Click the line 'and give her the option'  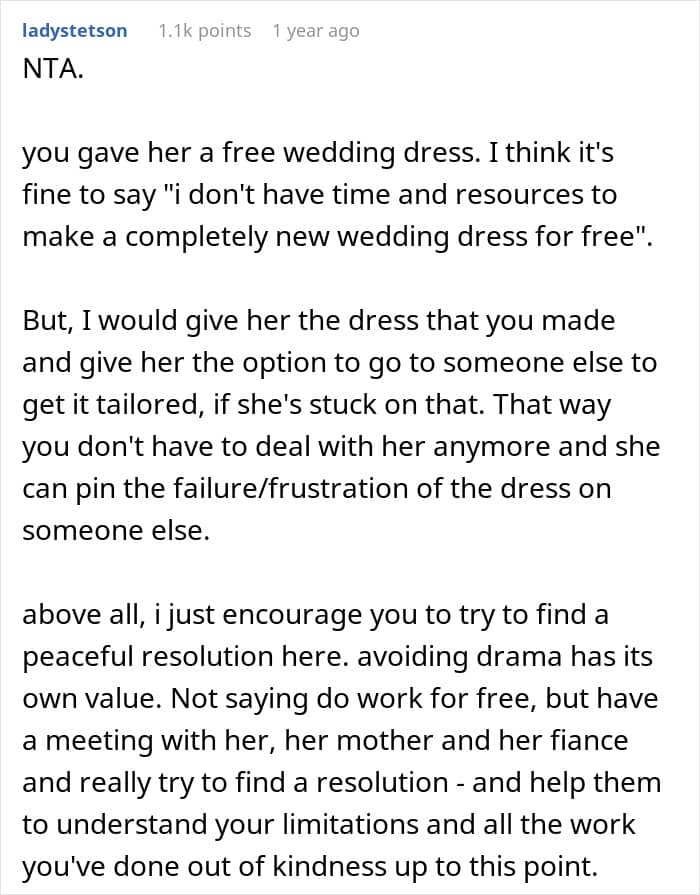coord(340,363)
